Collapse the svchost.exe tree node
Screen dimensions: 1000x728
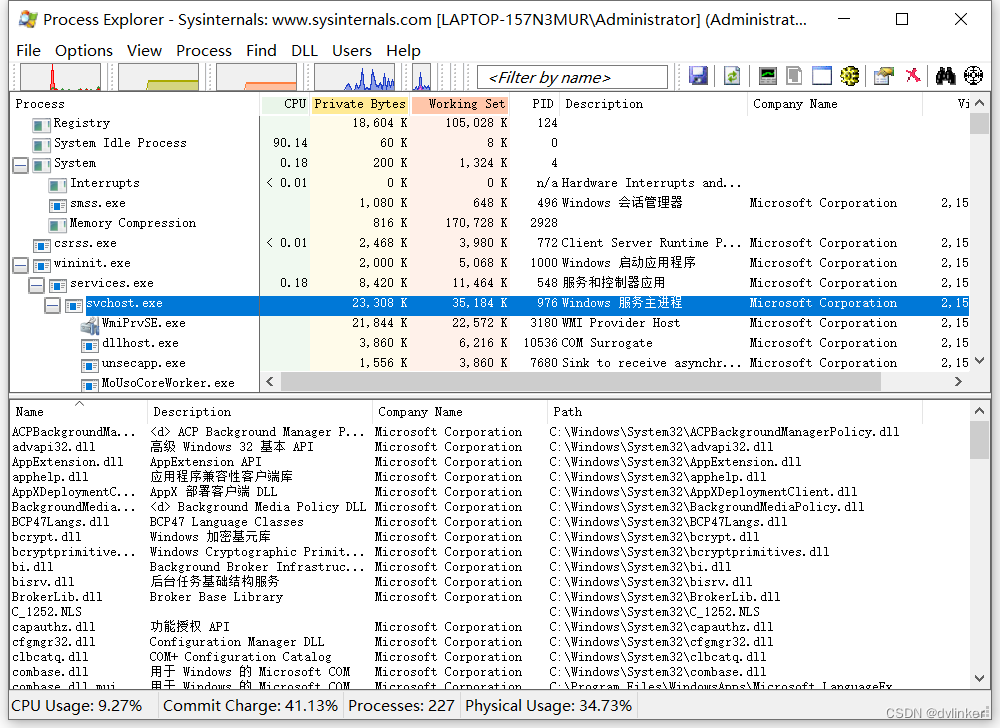(x=52, y=305)
